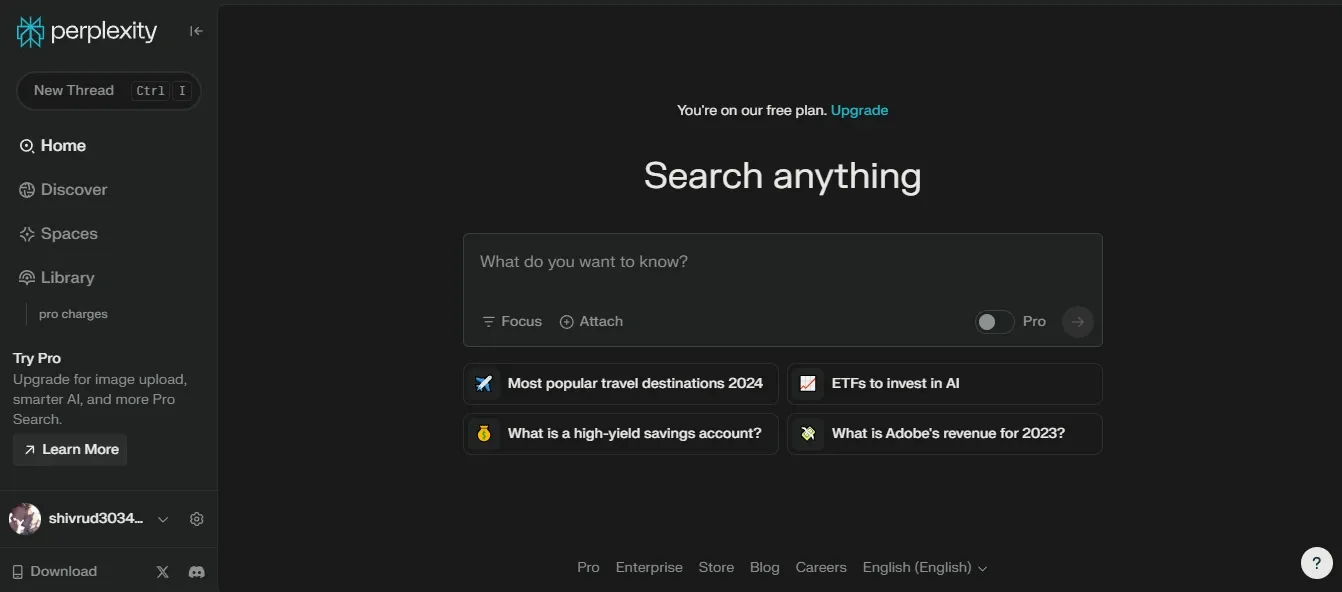Screen dimensions: 1342x592
Task: Open the Library section
Action: click(27, 277)
